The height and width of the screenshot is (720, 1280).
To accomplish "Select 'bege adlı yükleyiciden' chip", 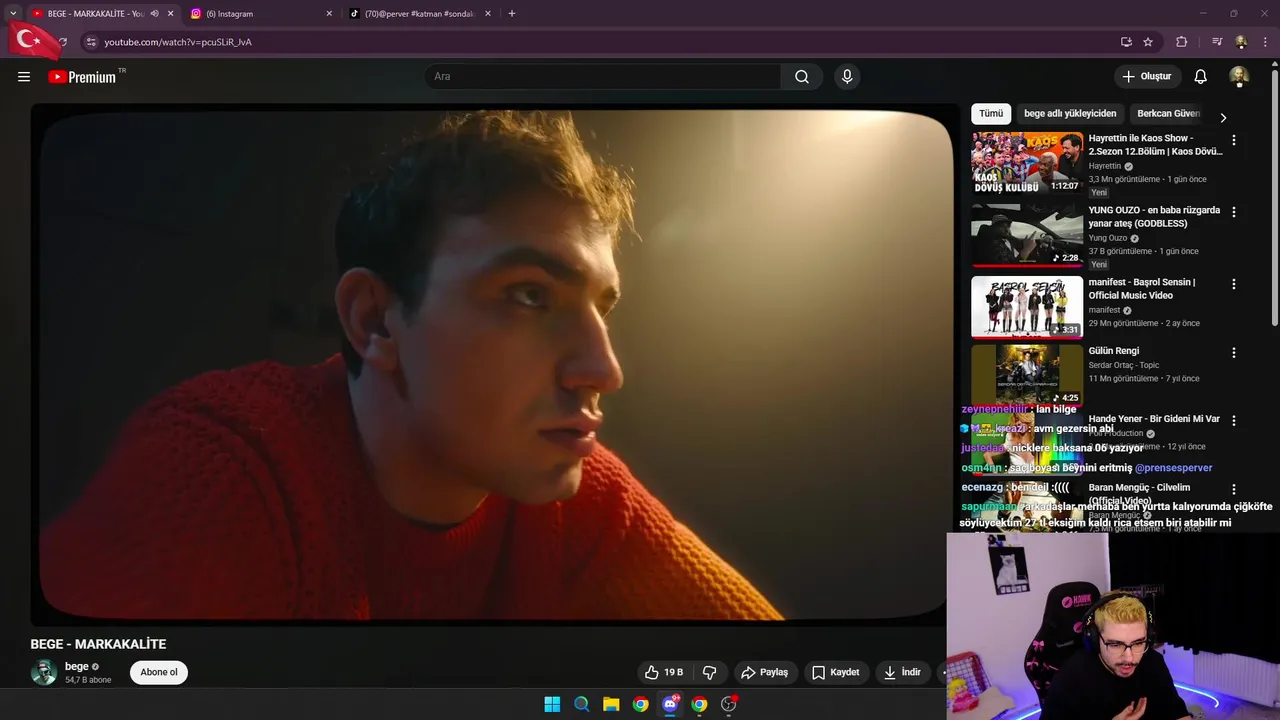I will pyautogui.click(x=1070, y=114).
